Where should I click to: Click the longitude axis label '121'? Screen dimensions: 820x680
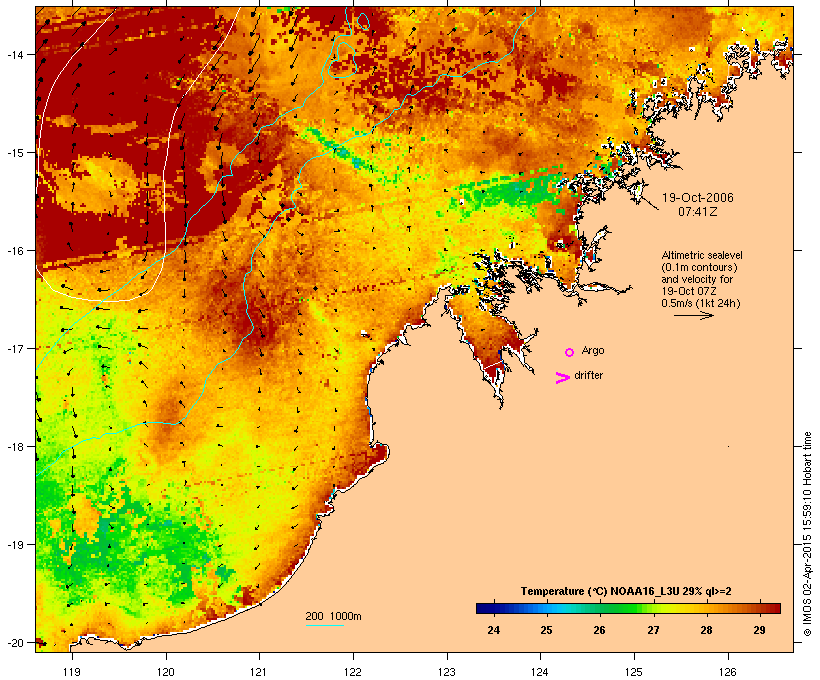click(259, 672)
